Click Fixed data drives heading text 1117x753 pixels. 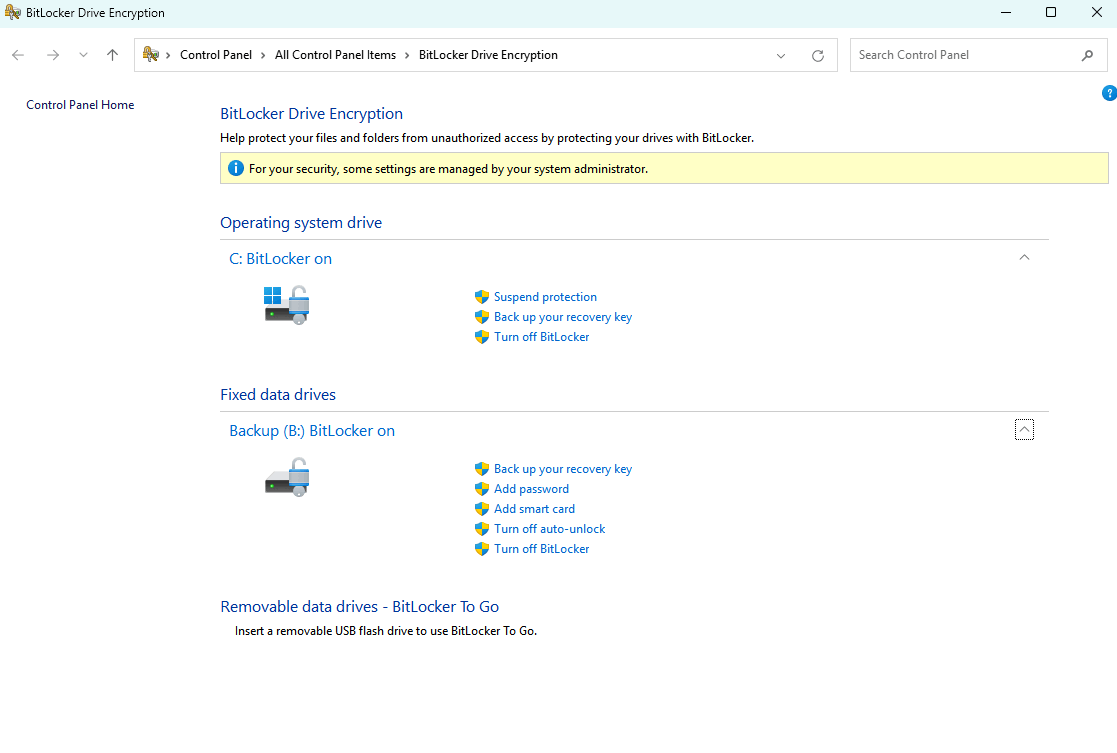tap(278, 395)
